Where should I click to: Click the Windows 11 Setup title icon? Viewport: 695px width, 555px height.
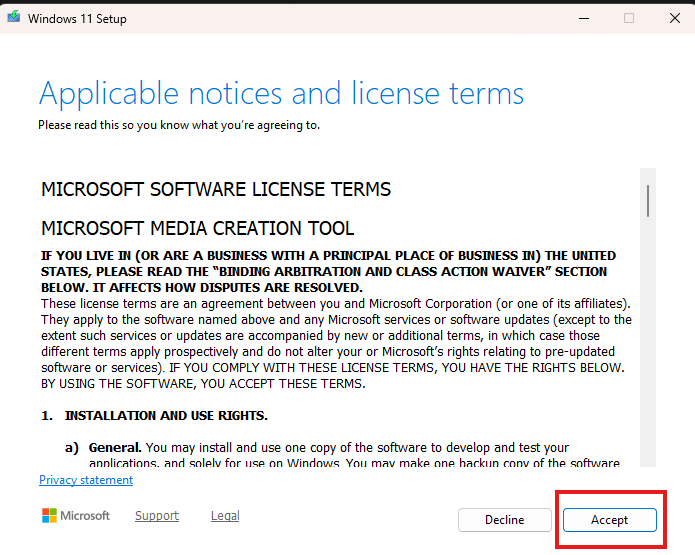(14, 17)
